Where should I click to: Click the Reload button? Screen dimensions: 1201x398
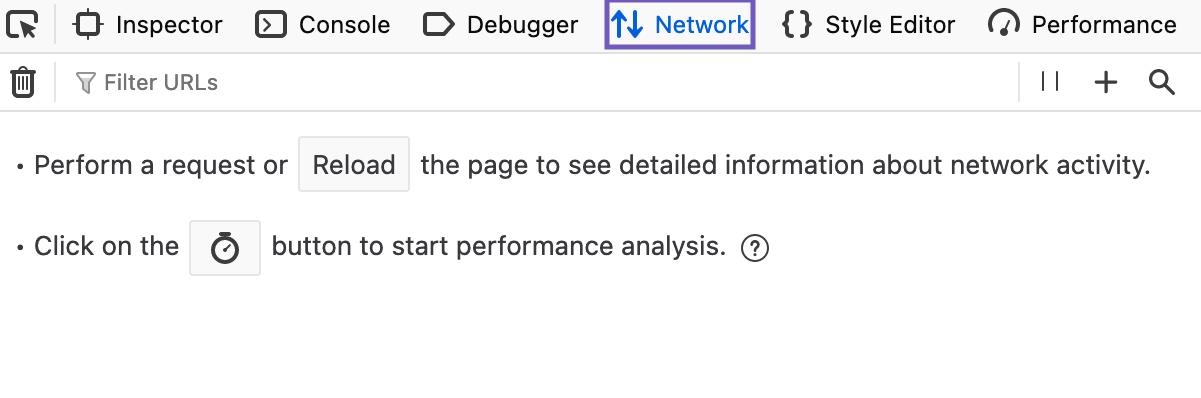coord(354,164)
